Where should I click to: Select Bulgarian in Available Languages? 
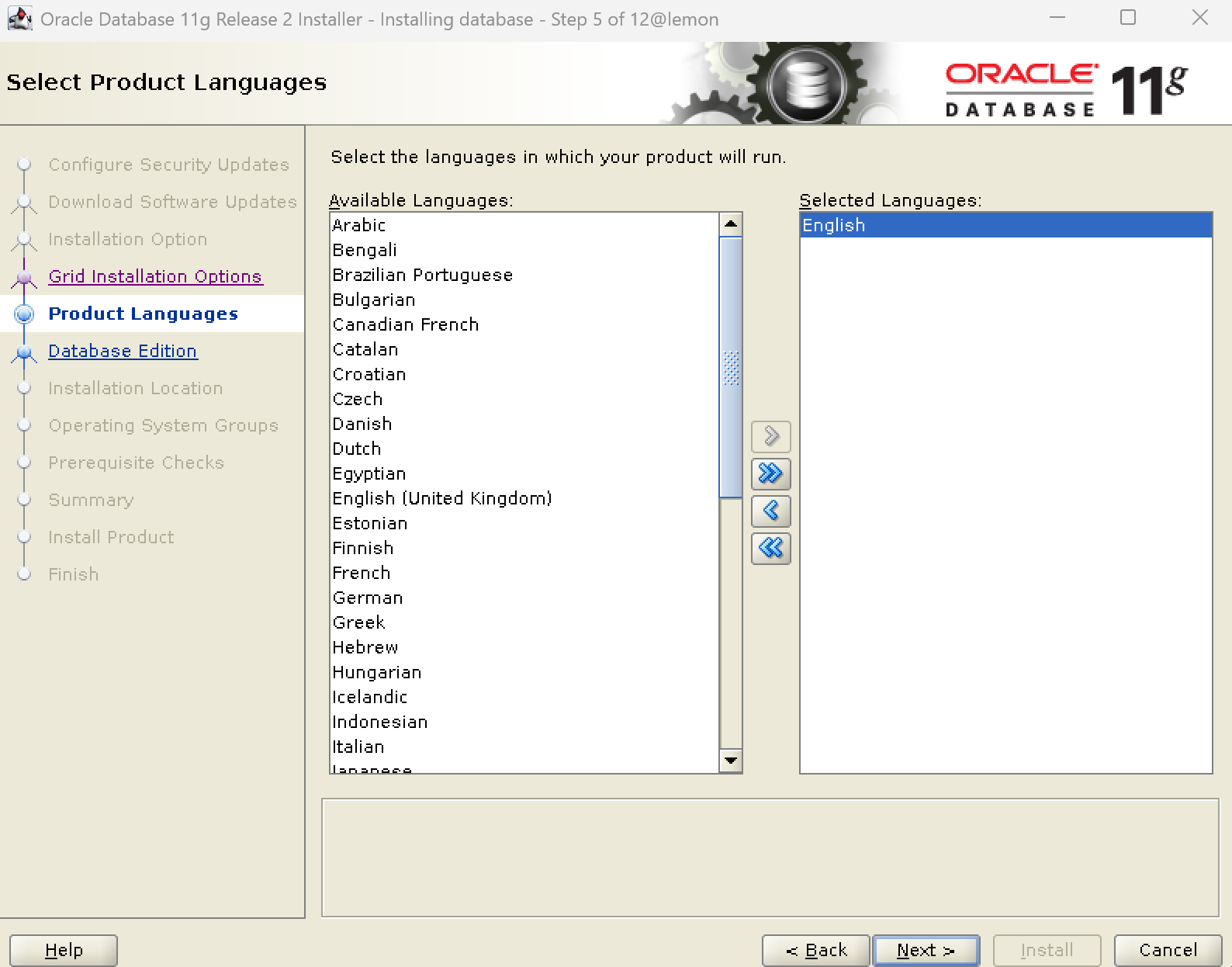pyautogui.click(x=524, y=300)
